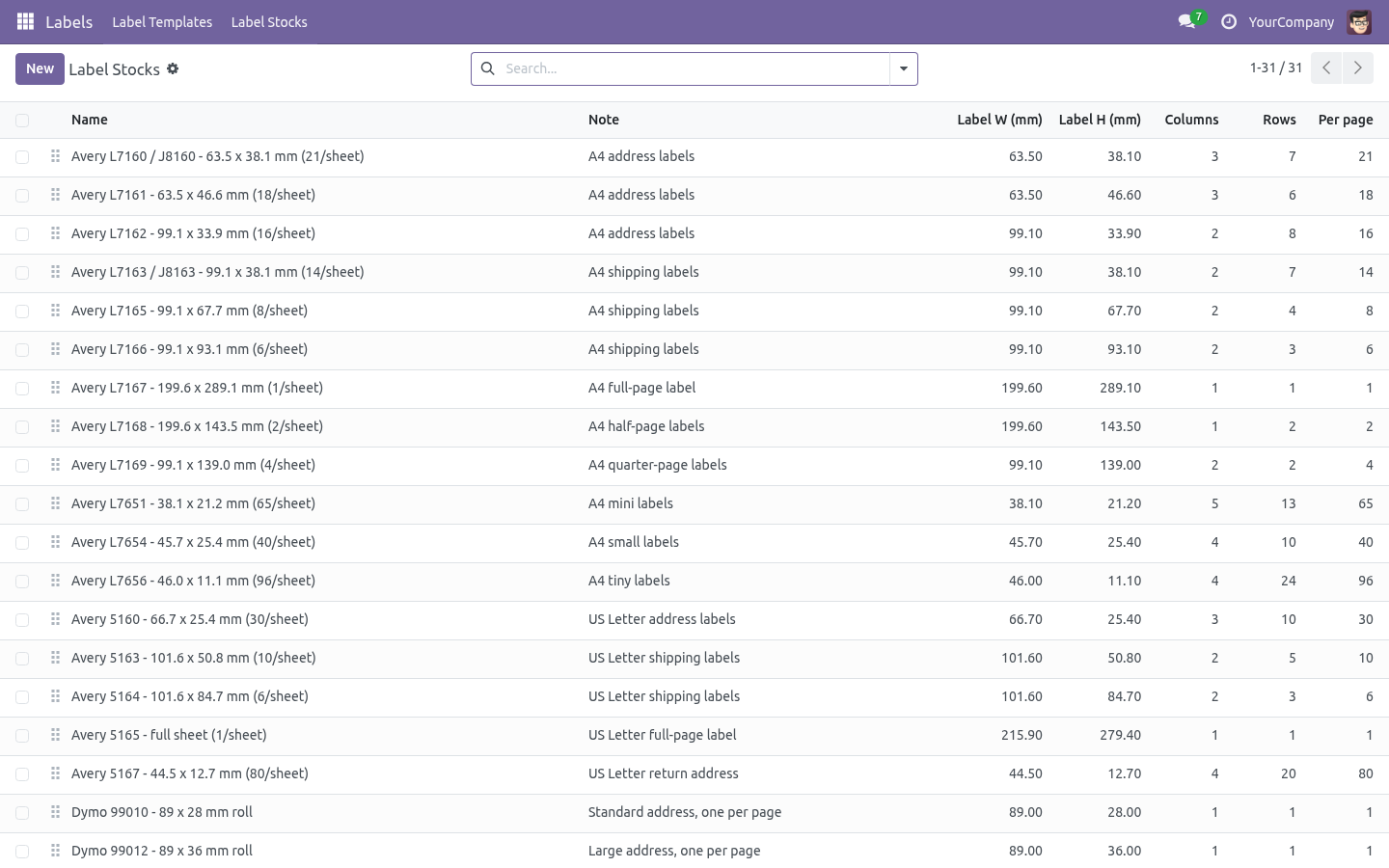Expand the search options dropdown arrow
Viewport: 1389px width, 868px height.
(904, 68)
